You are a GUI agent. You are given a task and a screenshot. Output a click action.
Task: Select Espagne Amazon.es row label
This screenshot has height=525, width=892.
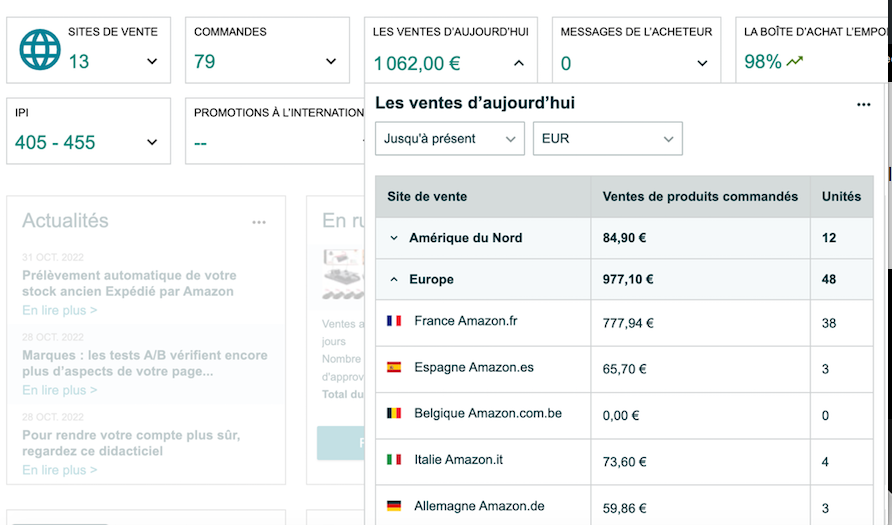coord(474,367)
